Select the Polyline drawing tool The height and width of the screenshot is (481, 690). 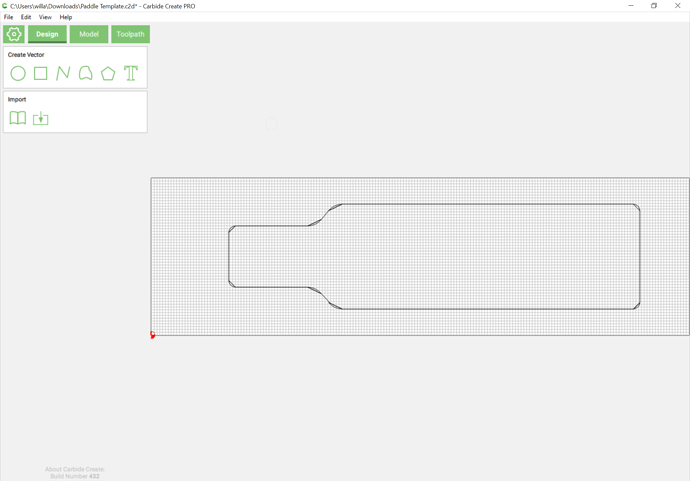(x=63, y=73)
